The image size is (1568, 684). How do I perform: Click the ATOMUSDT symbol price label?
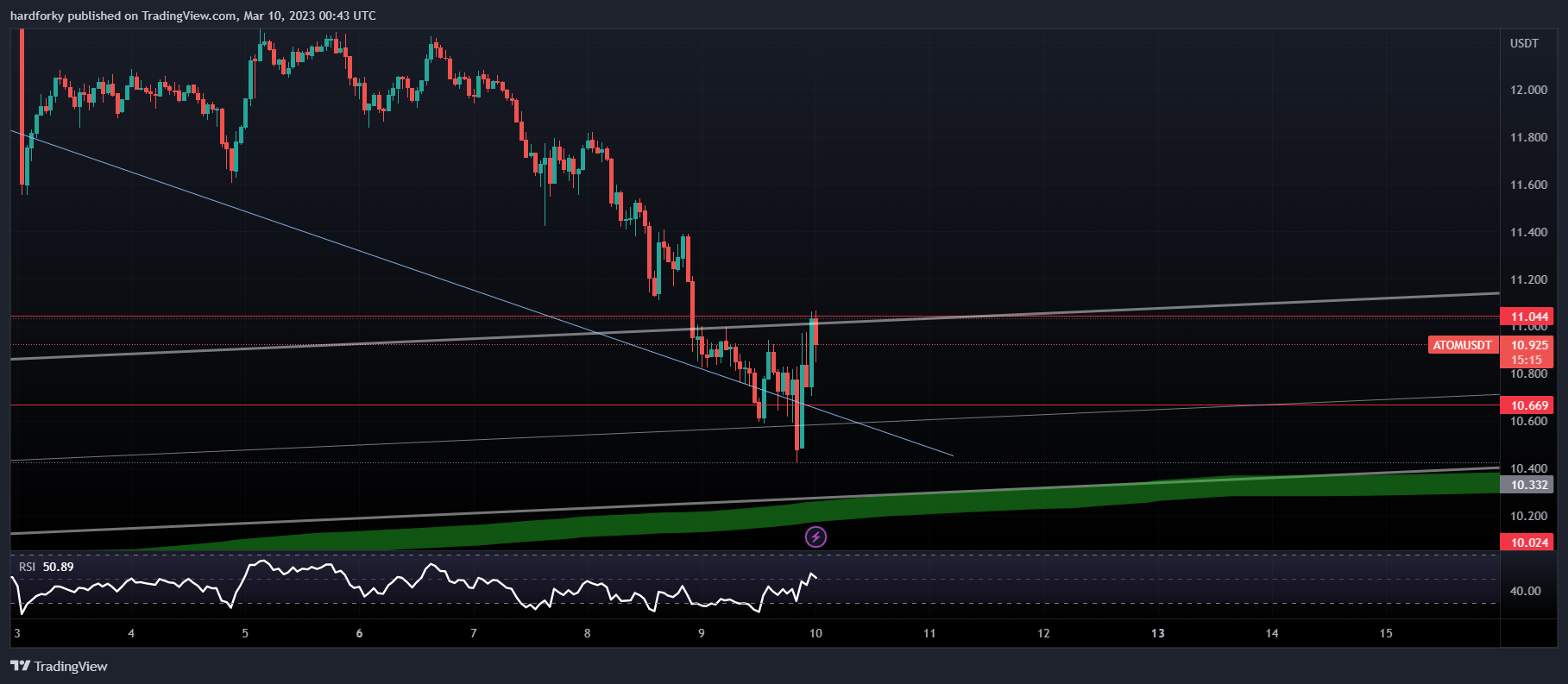[1463, 345]
